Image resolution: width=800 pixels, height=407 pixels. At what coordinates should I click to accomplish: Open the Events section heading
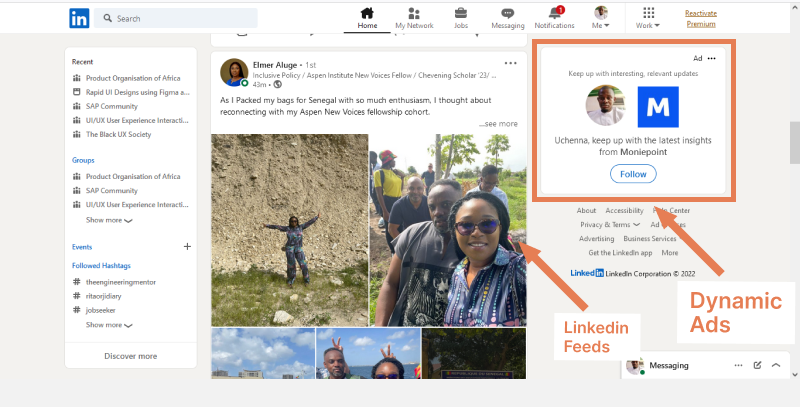(x=82, y=247)
